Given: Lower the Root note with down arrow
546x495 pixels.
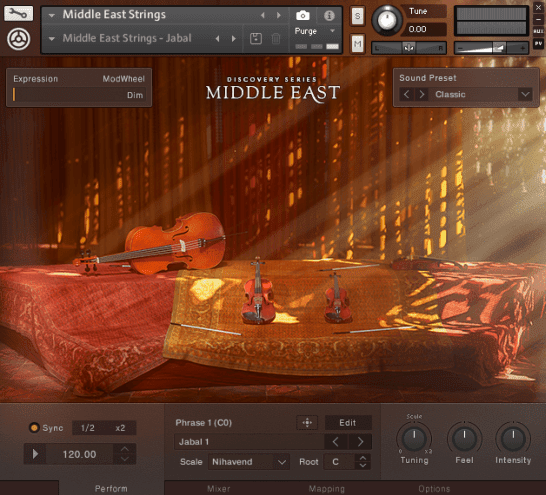Looking at the screenshot, I should (363, 465).
